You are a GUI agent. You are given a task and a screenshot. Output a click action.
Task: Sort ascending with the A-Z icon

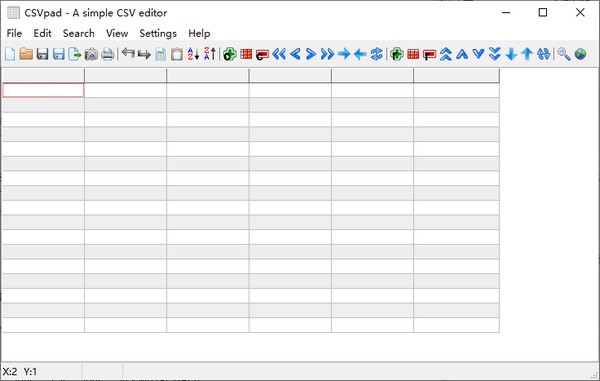193,54
